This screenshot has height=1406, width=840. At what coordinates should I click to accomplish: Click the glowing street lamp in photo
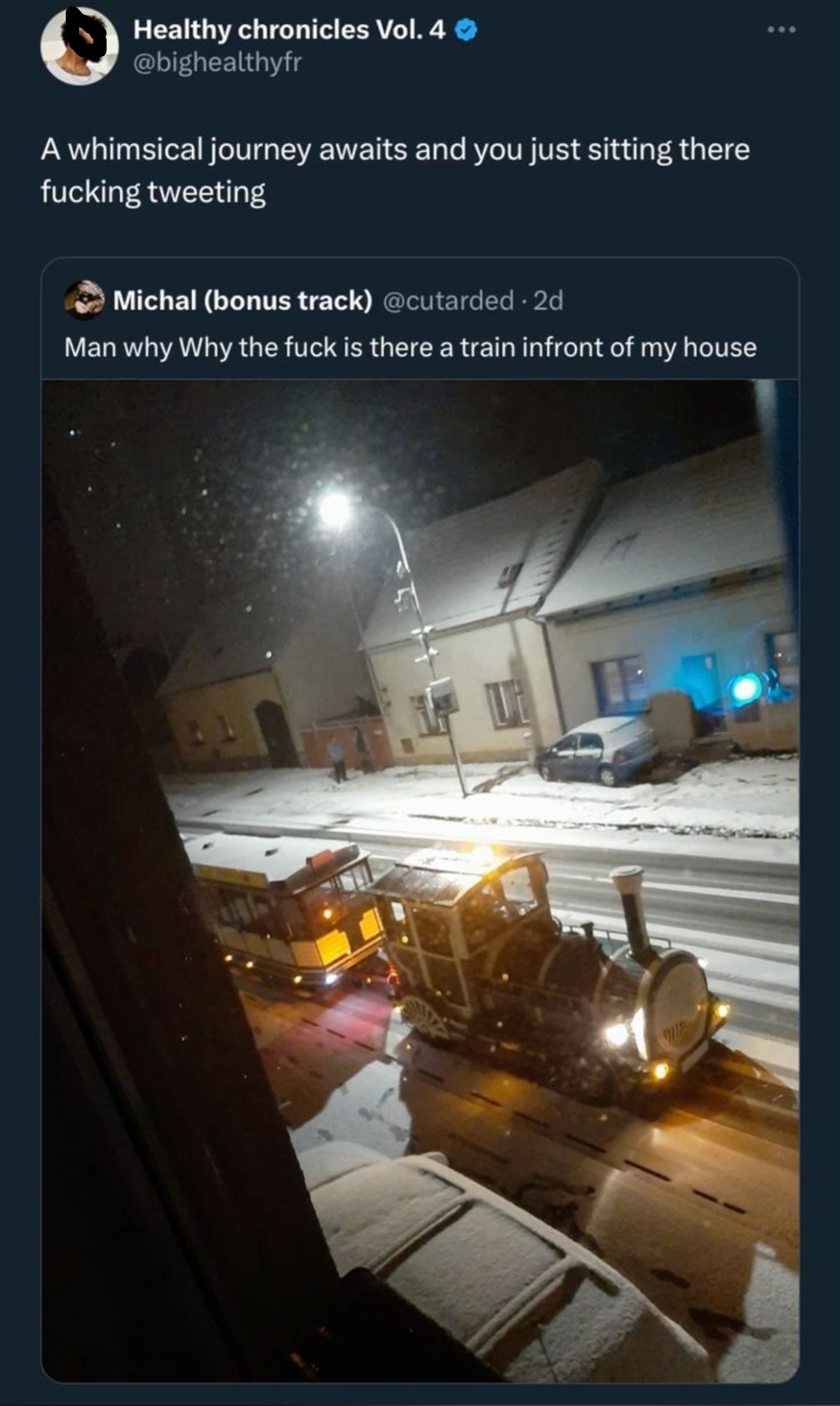[x=335, y=509]
